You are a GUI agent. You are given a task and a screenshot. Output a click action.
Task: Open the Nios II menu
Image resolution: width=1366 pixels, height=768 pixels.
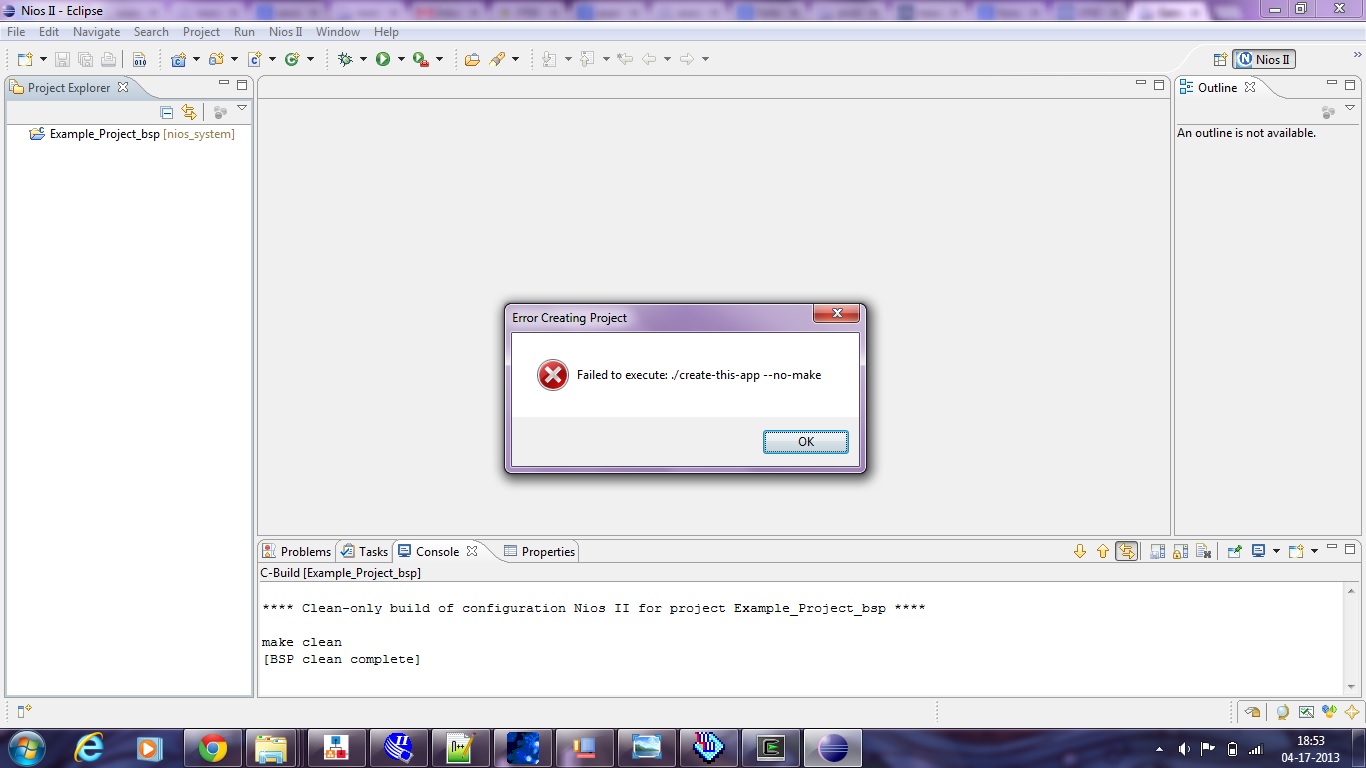coord(285,32)
